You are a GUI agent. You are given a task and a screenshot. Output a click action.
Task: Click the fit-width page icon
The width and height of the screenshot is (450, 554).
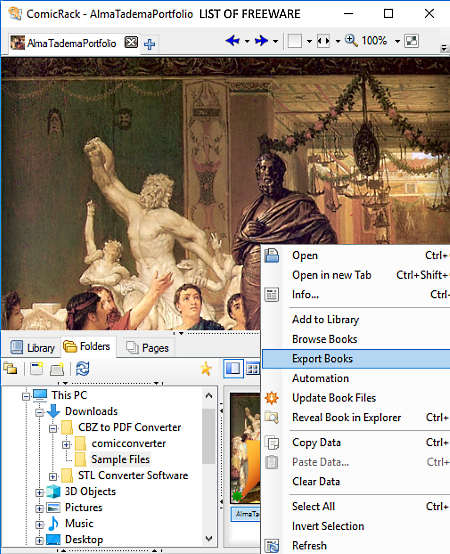point(323,41)
